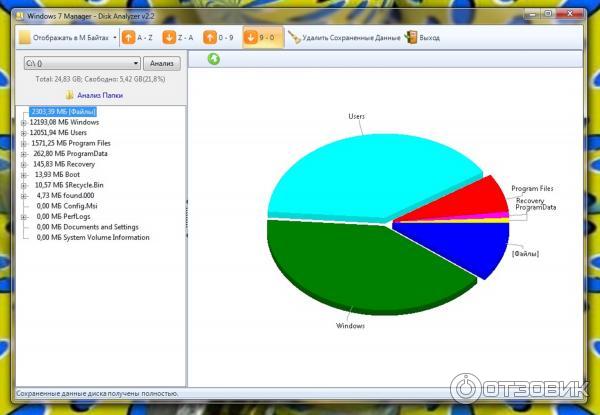
Task: Expand the Windows folder tree node
Action: (x=23, y=122)
